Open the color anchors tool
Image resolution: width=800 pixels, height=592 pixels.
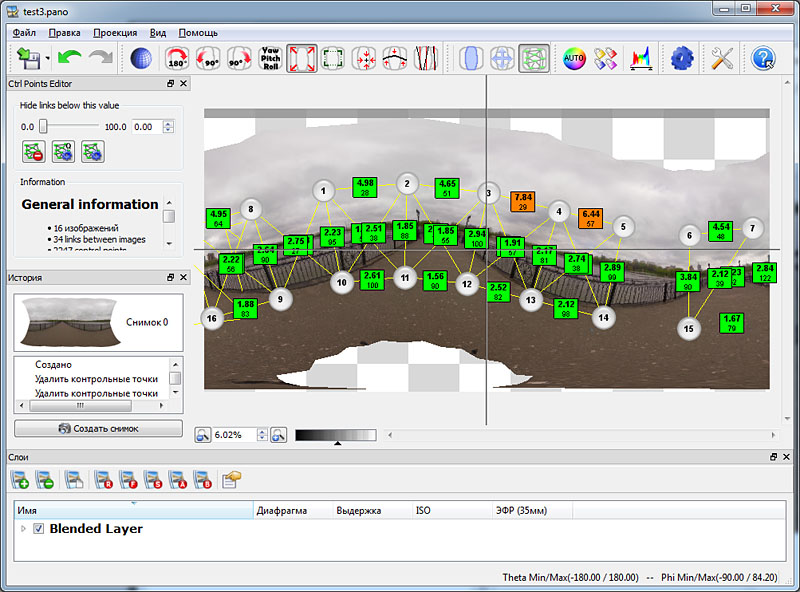606,58
